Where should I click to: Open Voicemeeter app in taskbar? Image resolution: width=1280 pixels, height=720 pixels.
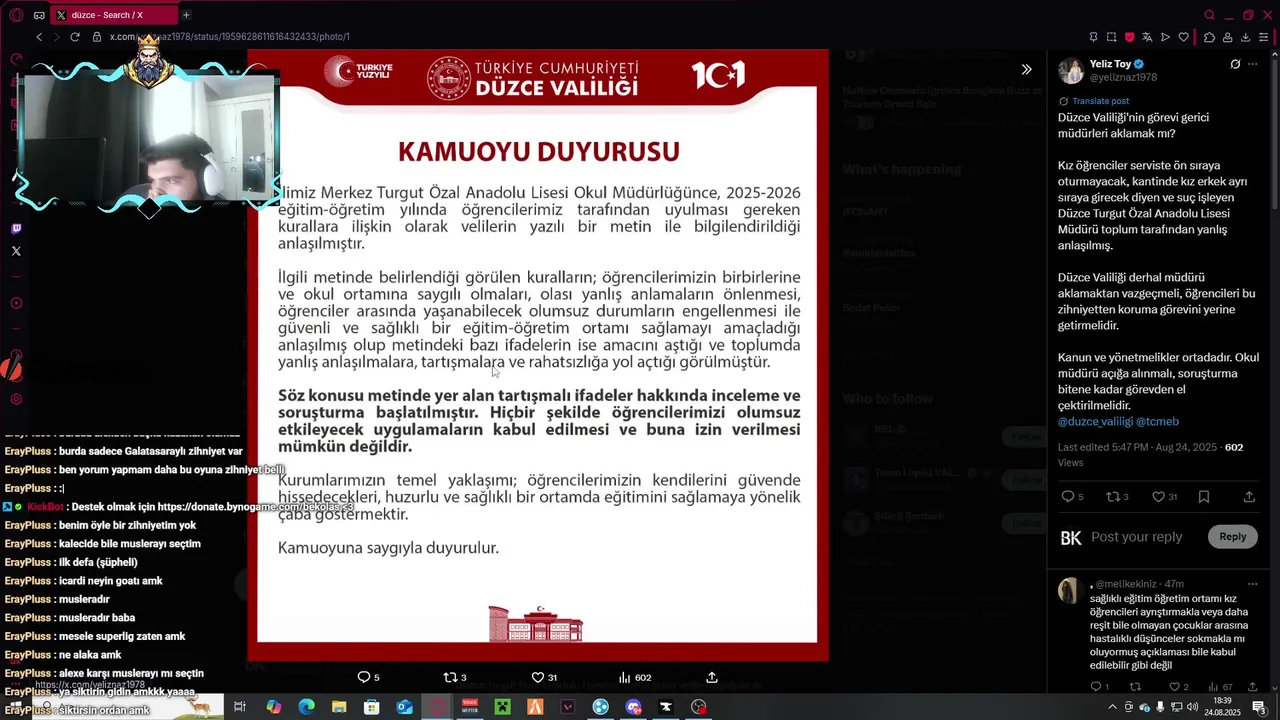(470, 707)
